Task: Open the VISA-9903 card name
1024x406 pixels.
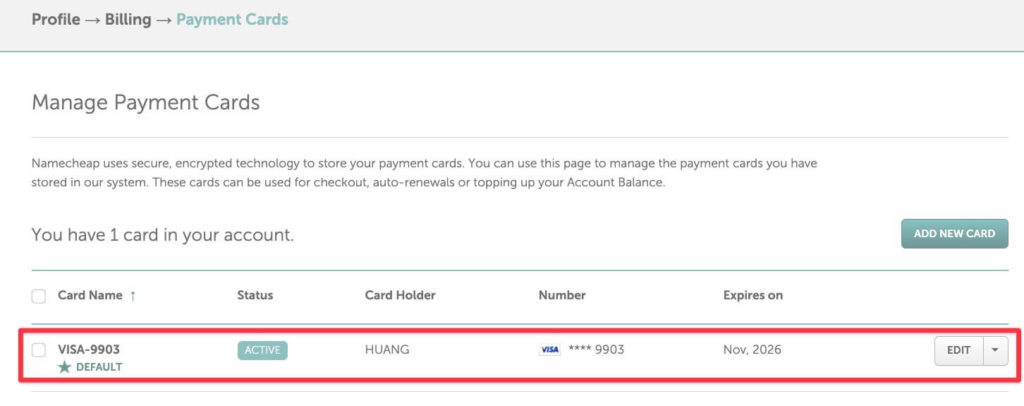Action: pyautogui.click(x=89, y=350)
